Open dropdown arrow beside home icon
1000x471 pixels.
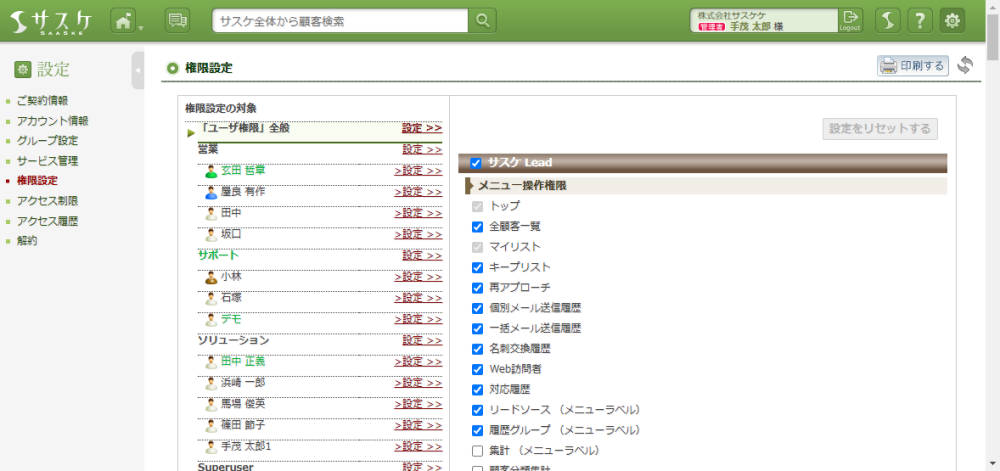[x=141, y=27]
